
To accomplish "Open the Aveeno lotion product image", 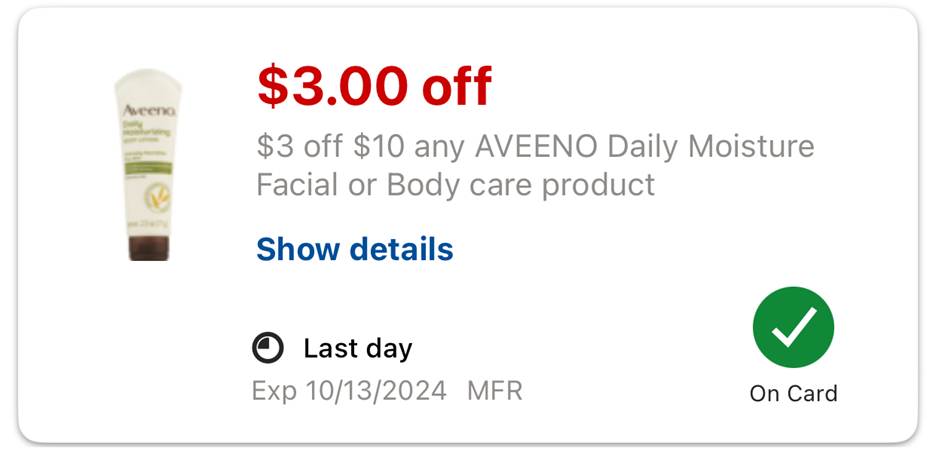I will (148, 165).
